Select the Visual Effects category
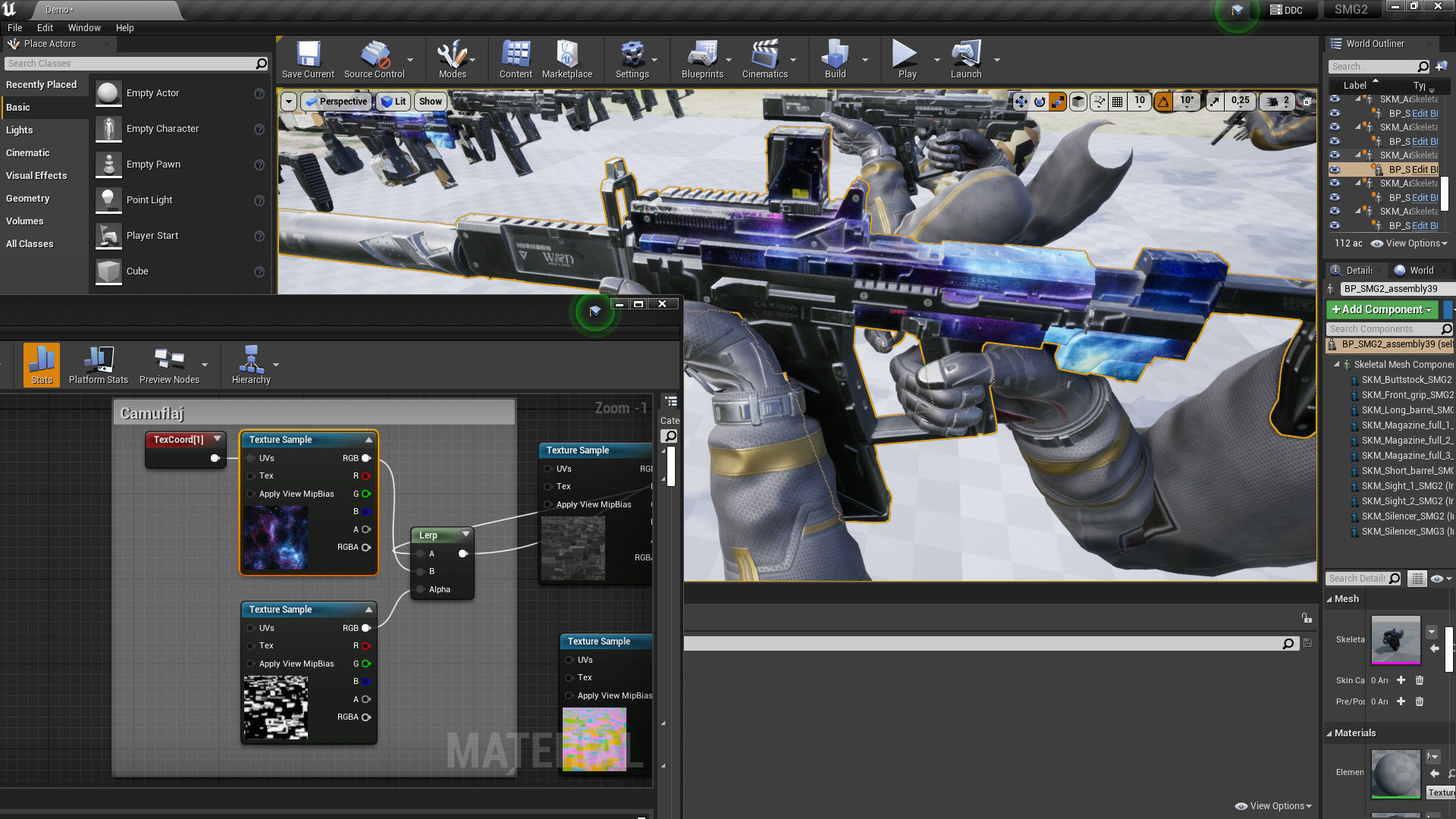The height and width of the screenshot is (819, 1456). click(x=36, y=175)
